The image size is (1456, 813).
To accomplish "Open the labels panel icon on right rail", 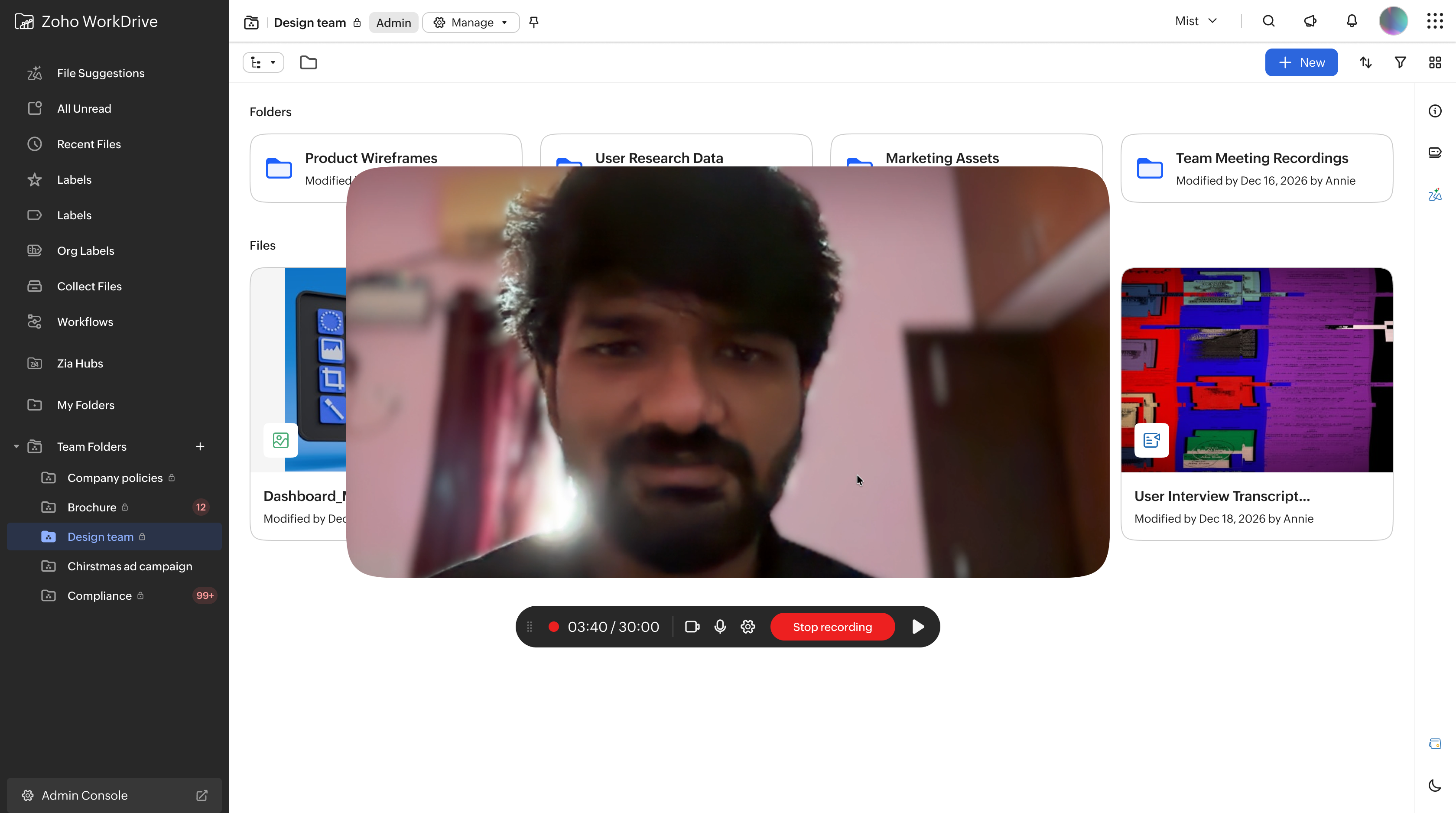I will click(x=1435, y=152).
